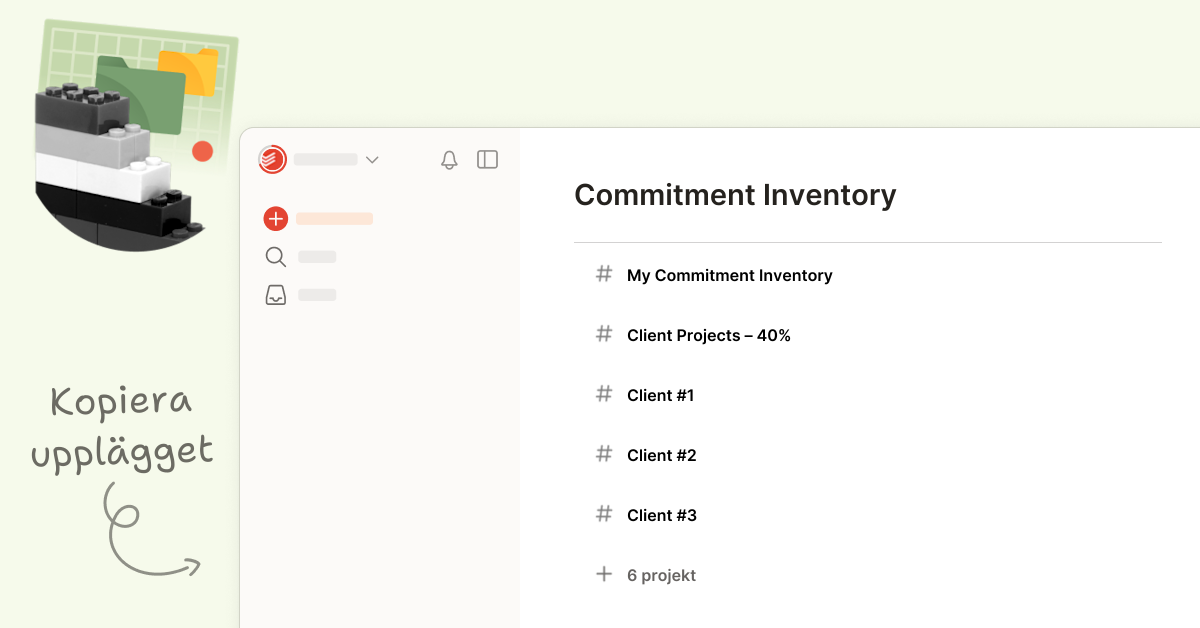
Task: Click hash icon beside Client #1
Action: point(604,394)
